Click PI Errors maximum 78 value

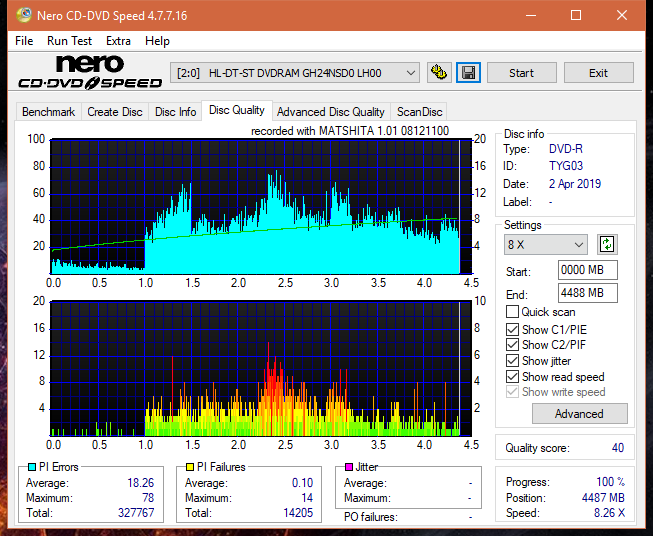(x=148, y=497)
